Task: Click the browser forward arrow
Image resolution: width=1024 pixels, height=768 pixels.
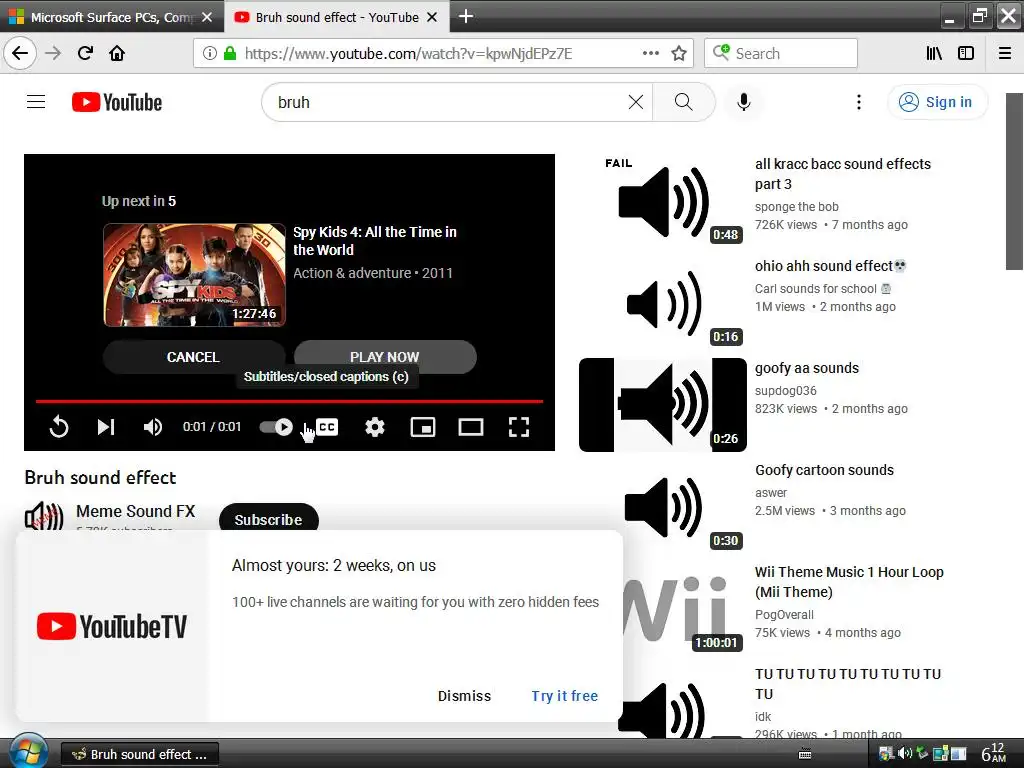Action: coord(53,53)
